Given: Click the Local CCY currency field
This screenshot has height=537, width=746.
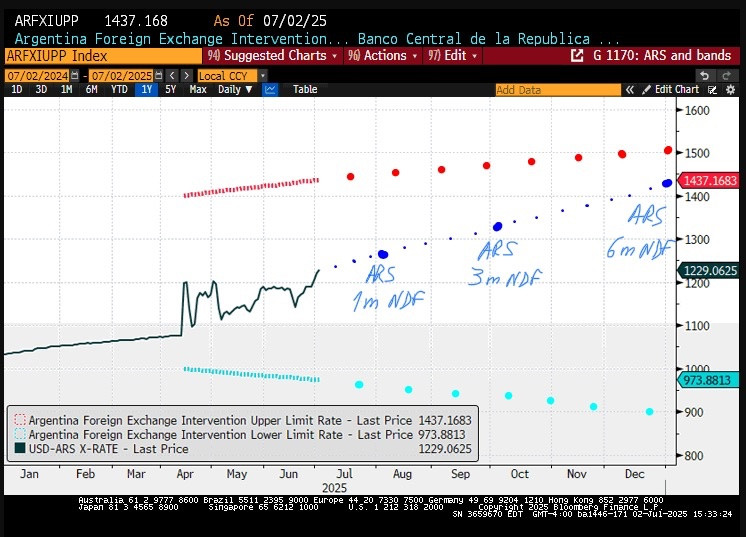Looking at the screenshot, I should tap(227, 76).
